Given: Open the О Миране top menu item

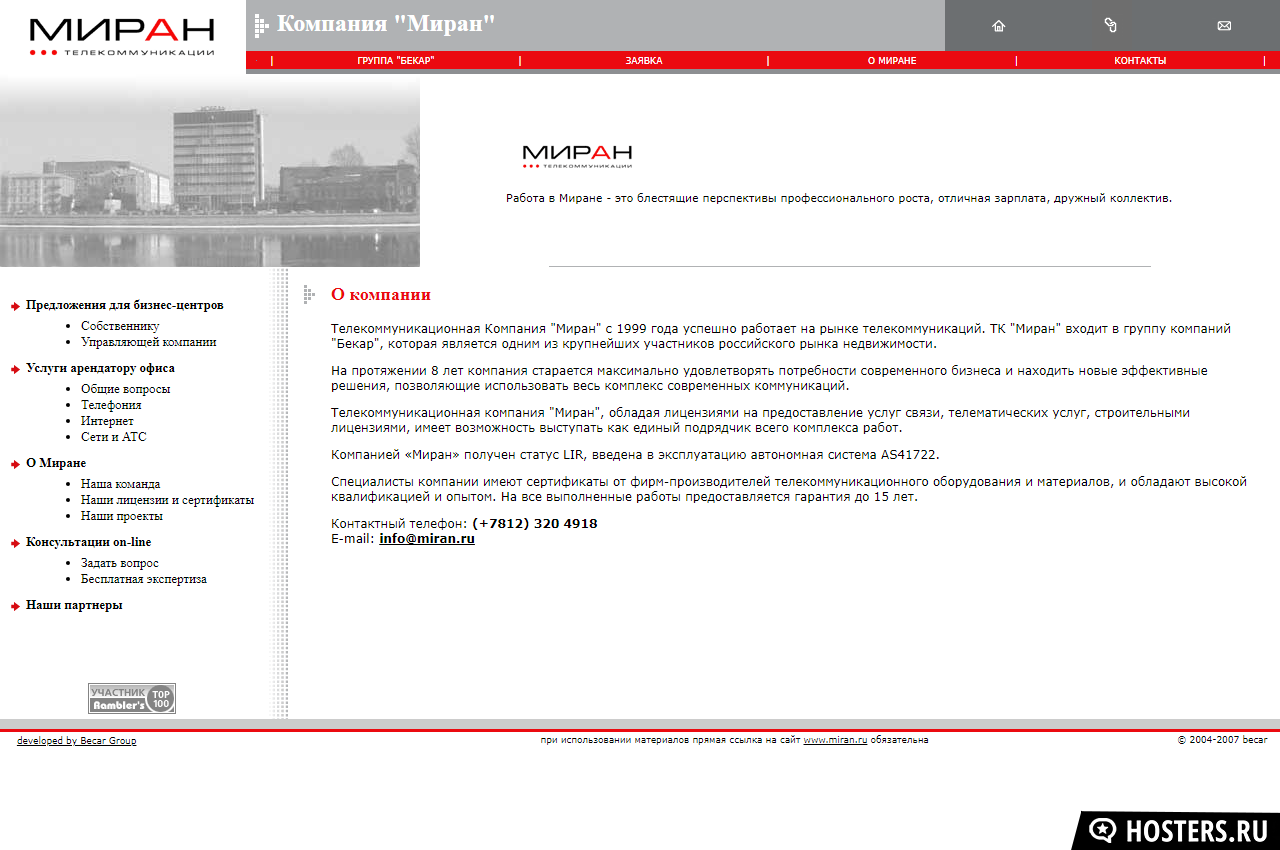Looking at the screenshot, I should click(892, 61).
